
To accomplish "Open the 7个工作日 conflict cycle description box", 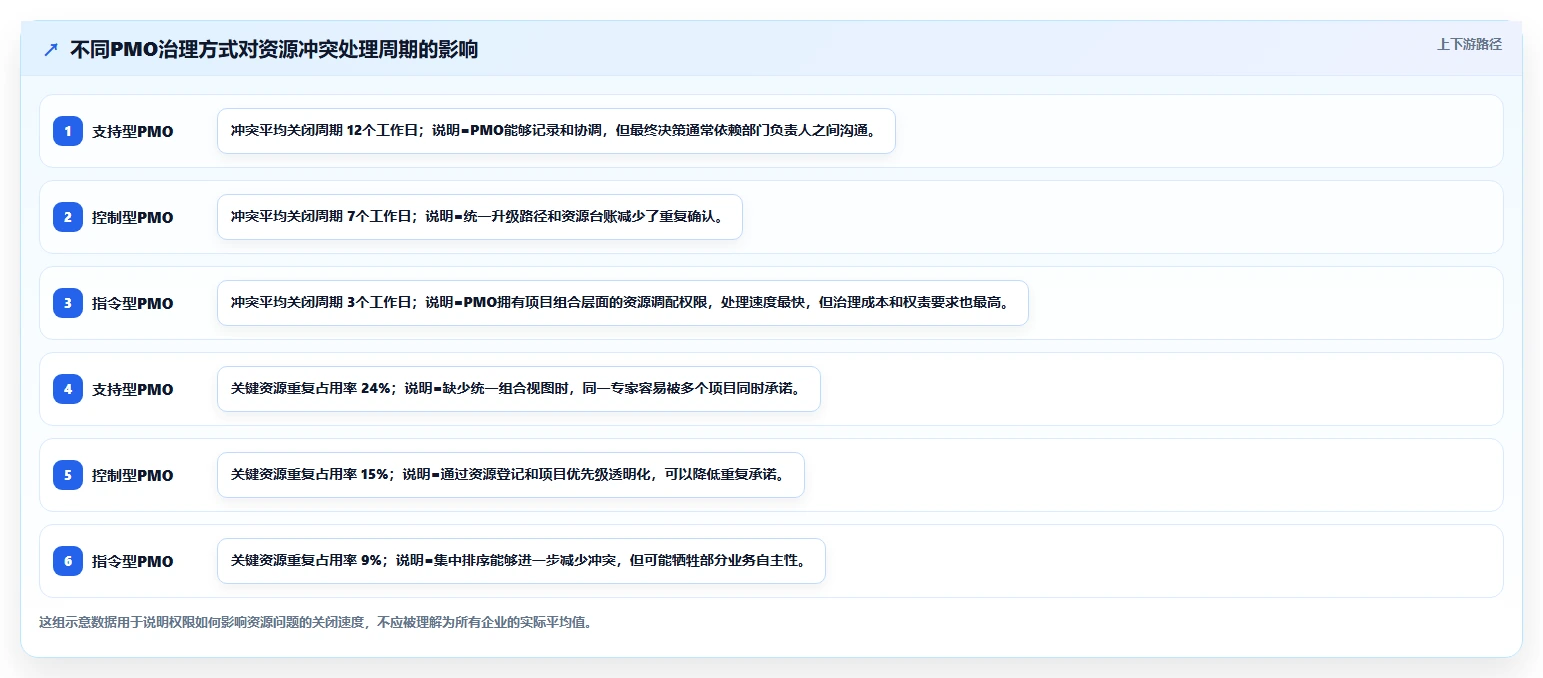I will (480, 217).
